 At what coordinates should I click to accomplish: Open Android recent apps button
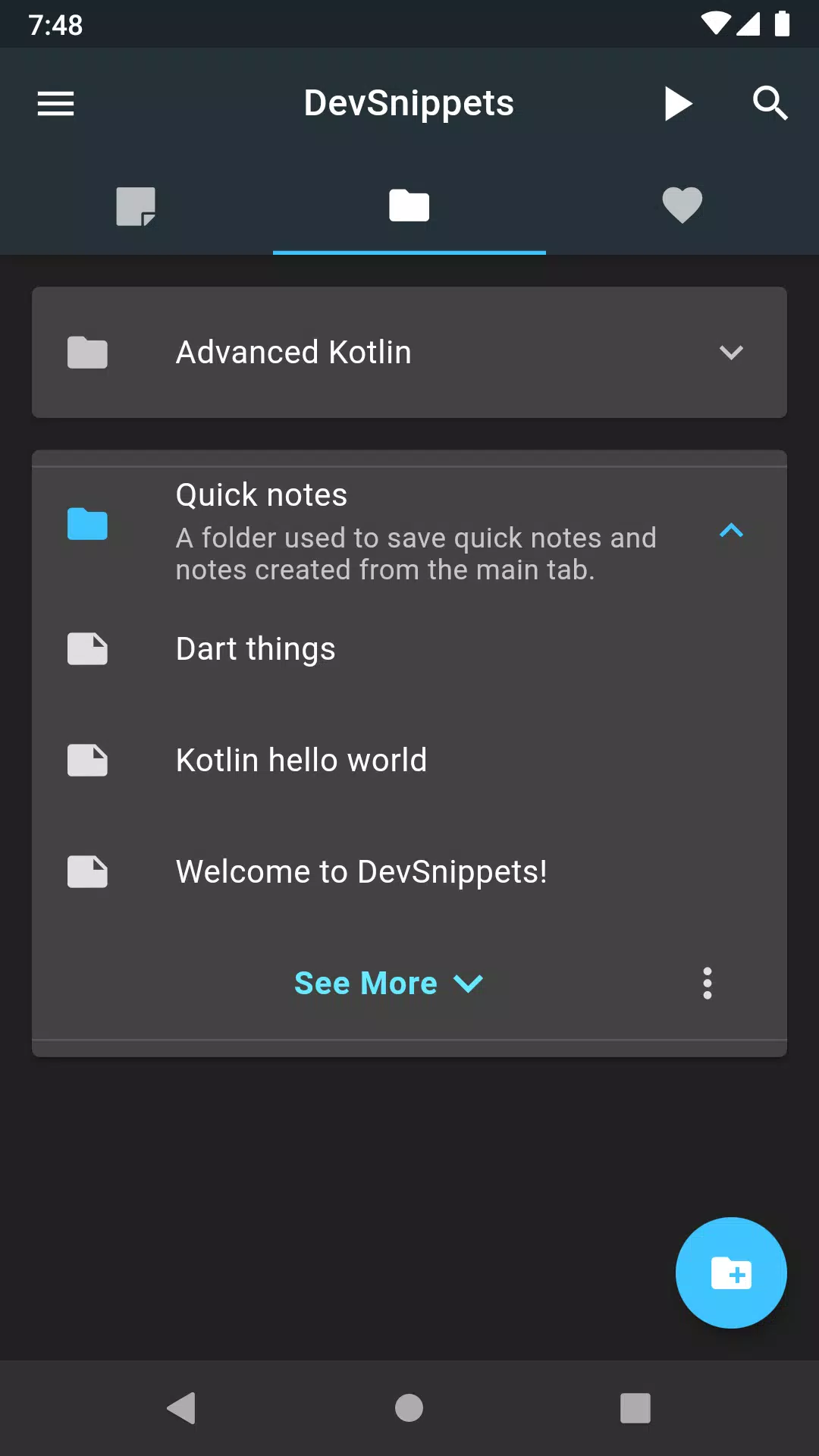(635, 1408)
